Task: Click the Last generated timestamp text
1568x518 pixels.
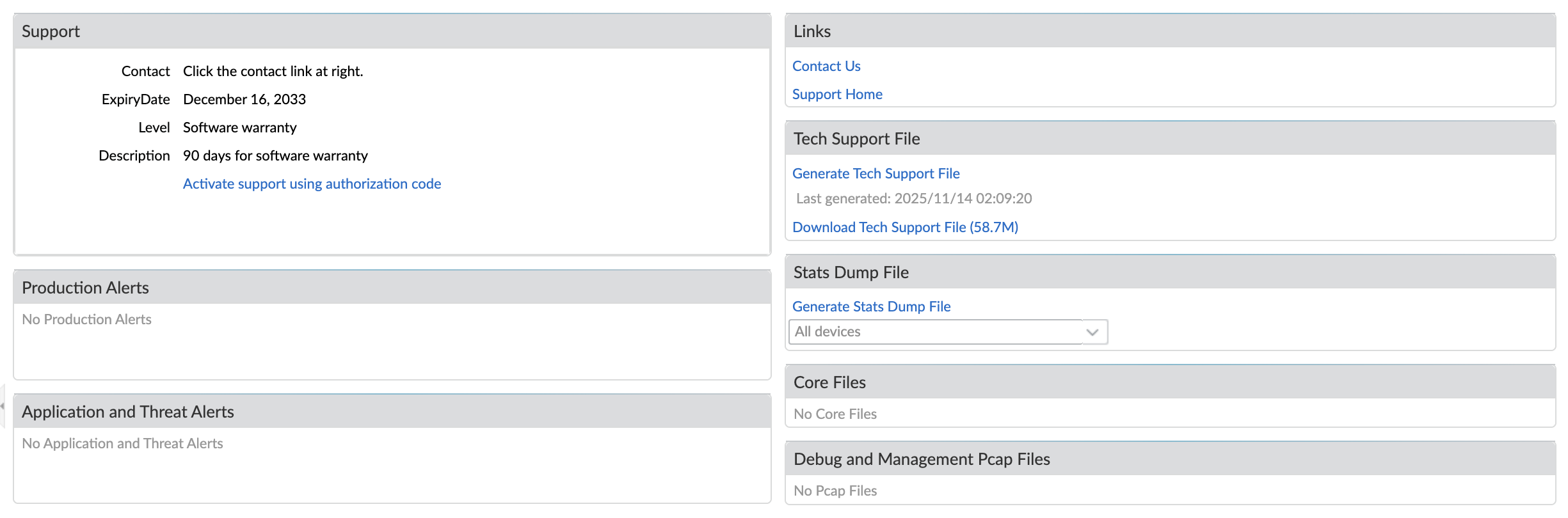Action: pyautogui.click(x=913, y=199)
